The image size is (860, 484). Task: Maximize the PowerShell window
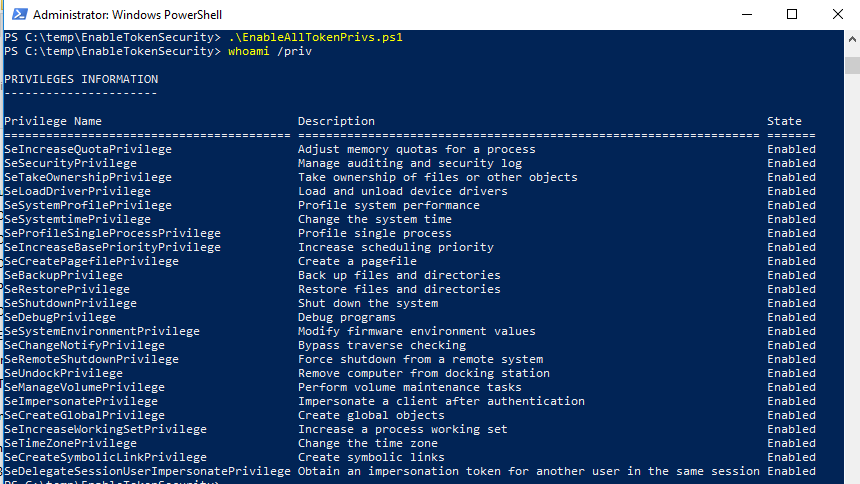click(x=792, y=14)
